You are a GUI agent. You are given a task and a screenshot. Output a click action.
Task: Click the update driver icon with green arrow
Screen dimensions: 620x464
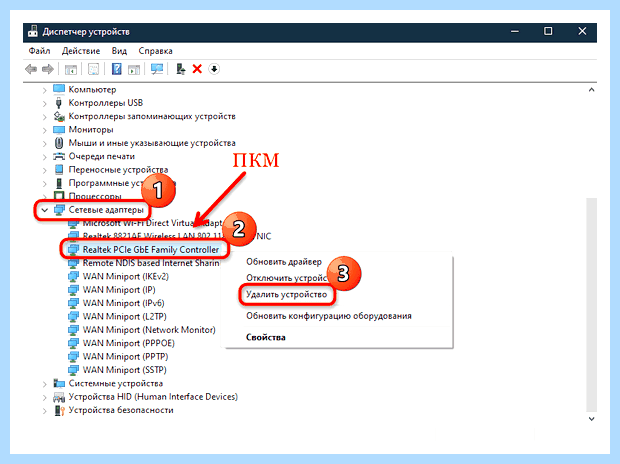coord(180,69)
